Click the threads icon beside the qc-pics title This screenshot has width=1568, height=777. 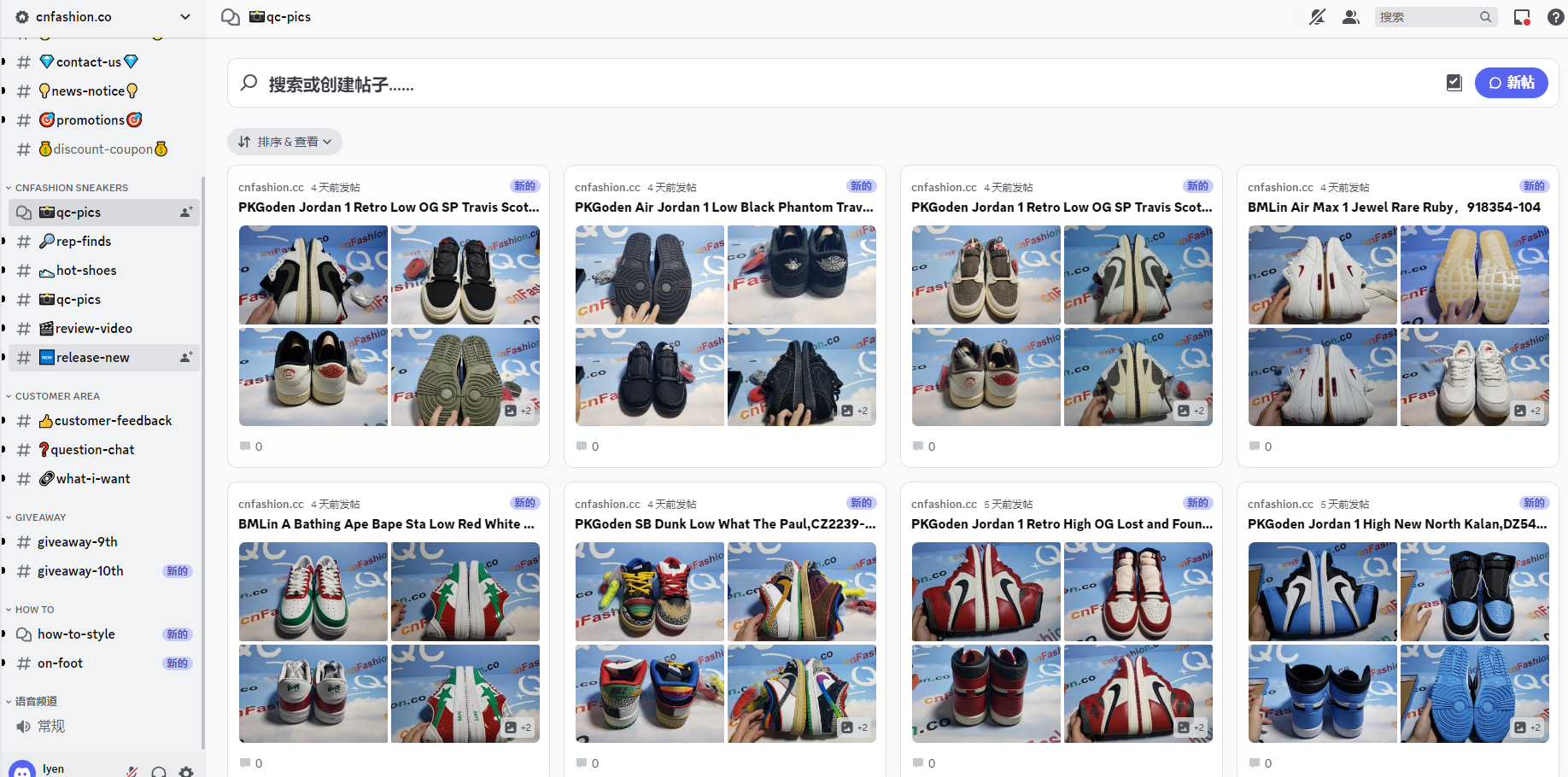[x=230, y=17]
